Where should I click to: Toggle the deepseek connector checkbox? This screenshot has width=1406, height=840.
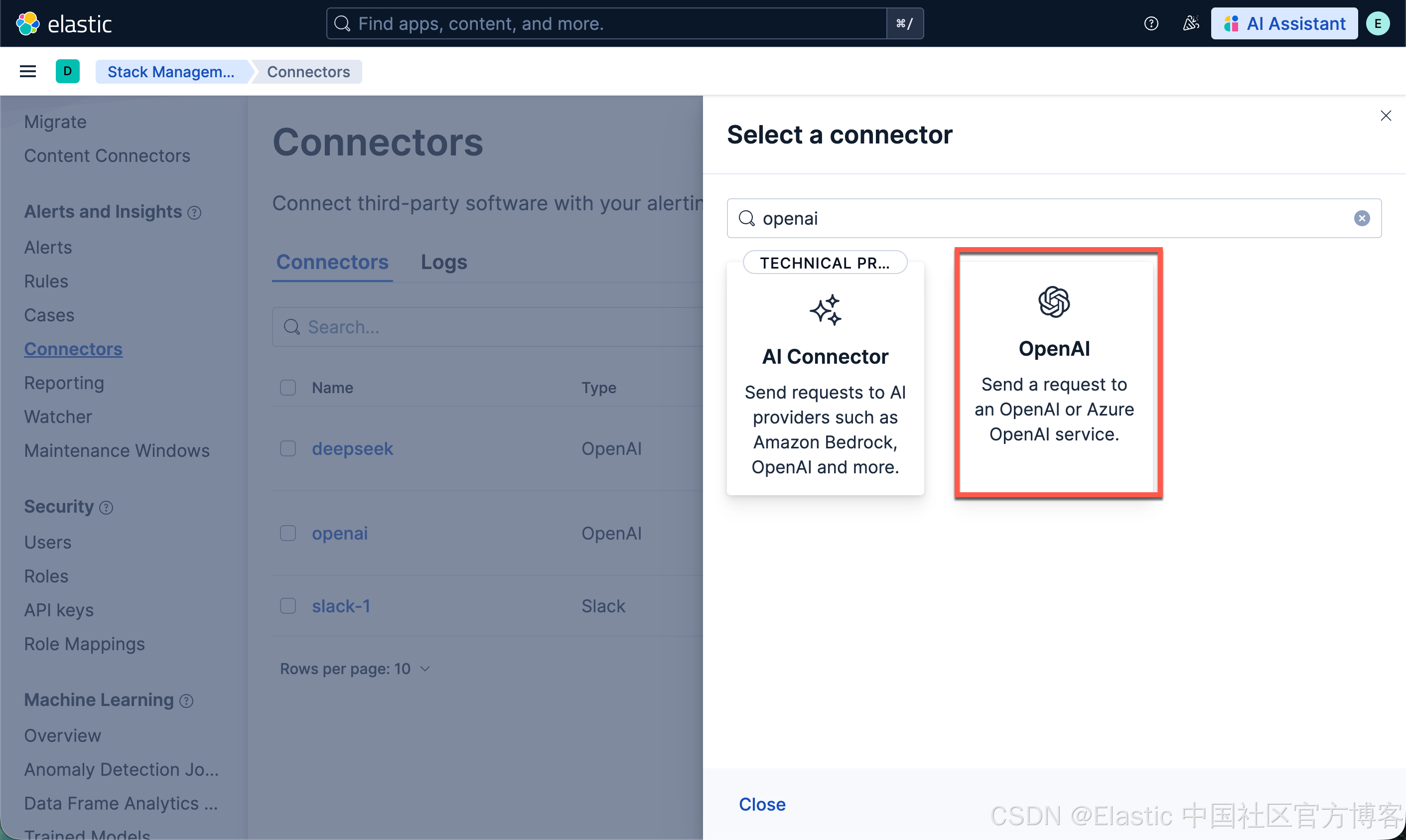click(x=288, y=448)
